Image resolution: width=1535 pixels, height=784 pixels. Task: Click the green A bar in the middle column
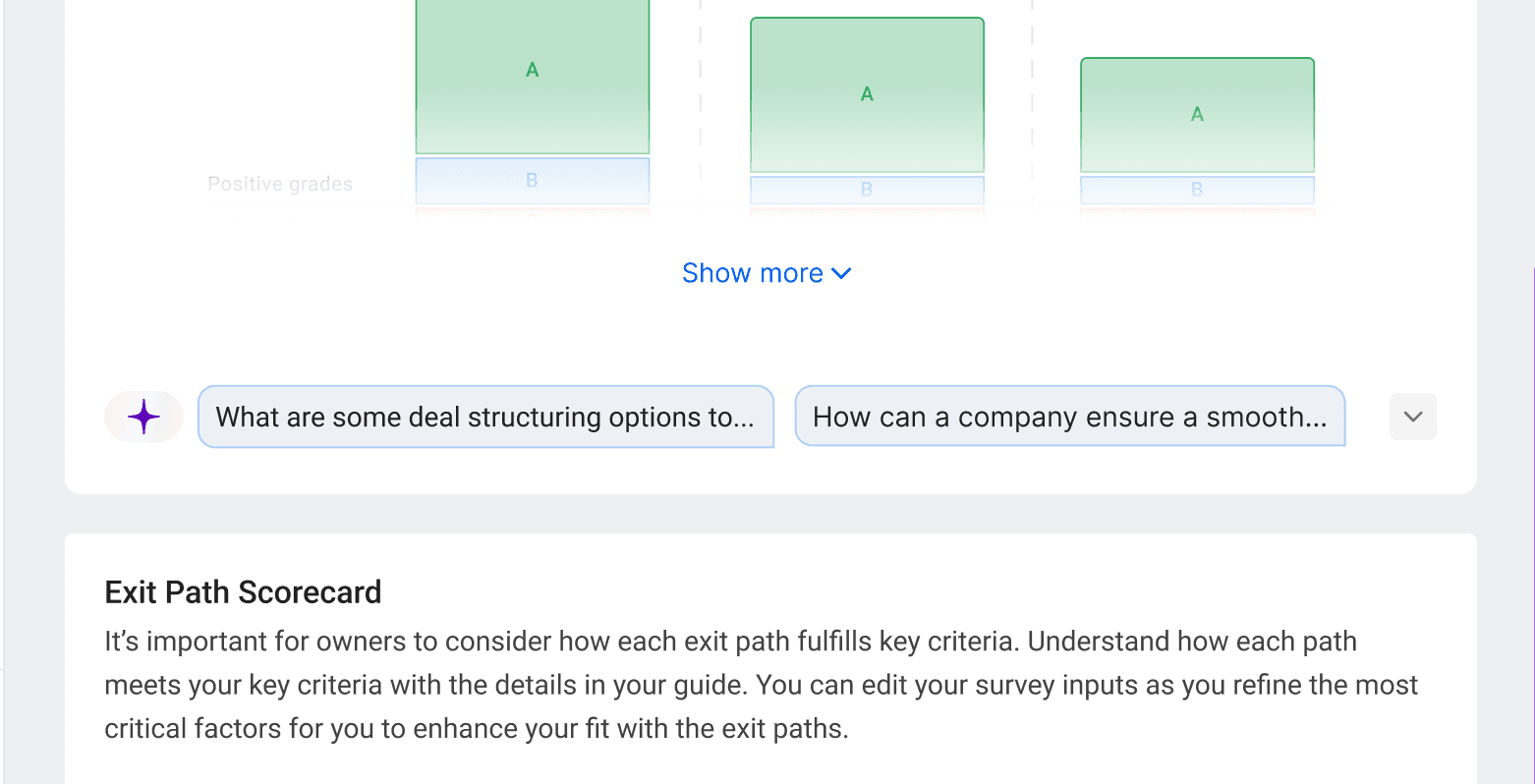pyautogui.click(x=867, y=94)
